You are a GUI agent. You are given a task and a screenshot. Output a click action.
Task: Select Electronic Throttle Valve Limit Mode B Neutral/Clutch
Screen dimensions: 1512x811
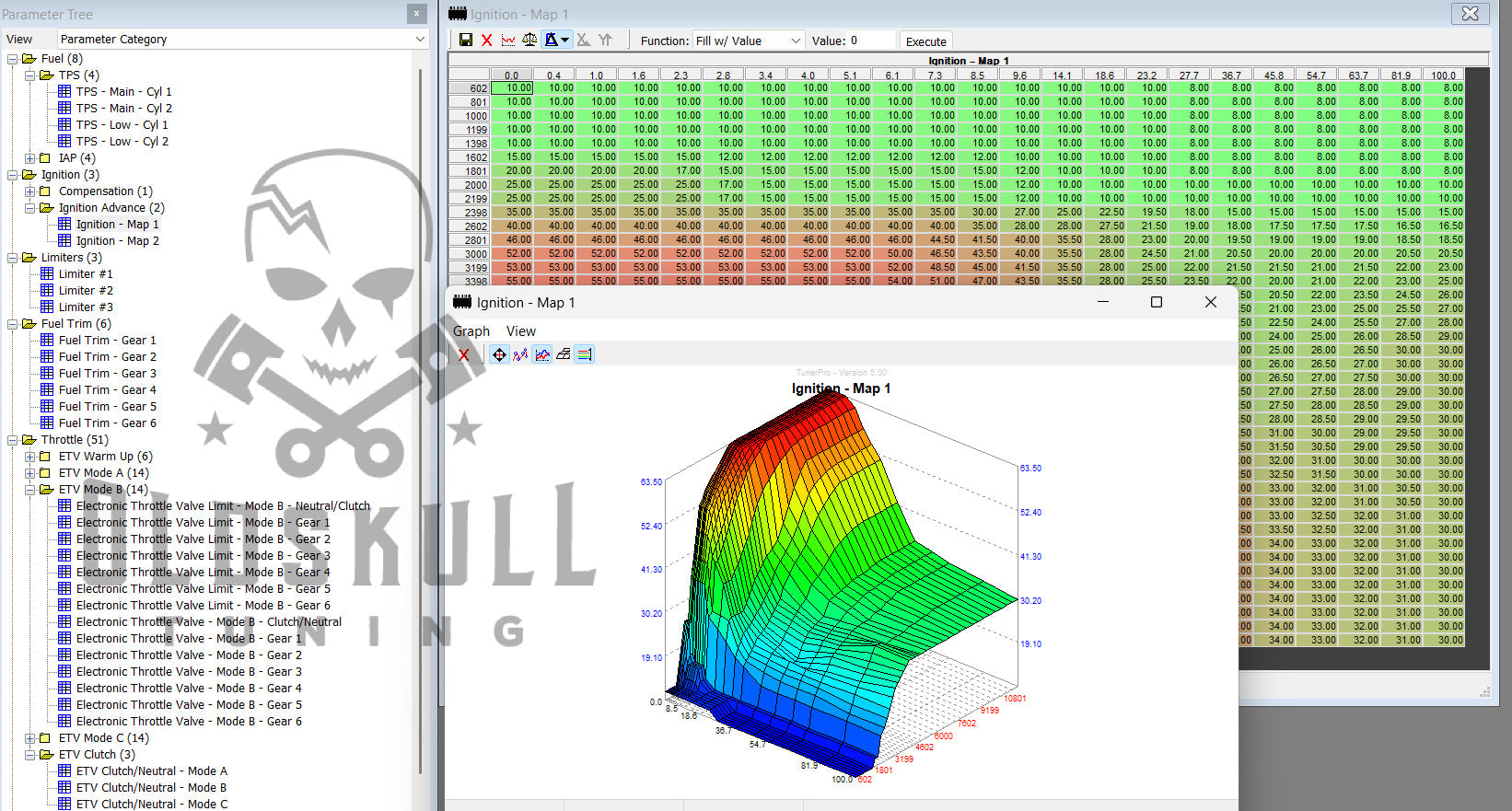coord(223,505)
